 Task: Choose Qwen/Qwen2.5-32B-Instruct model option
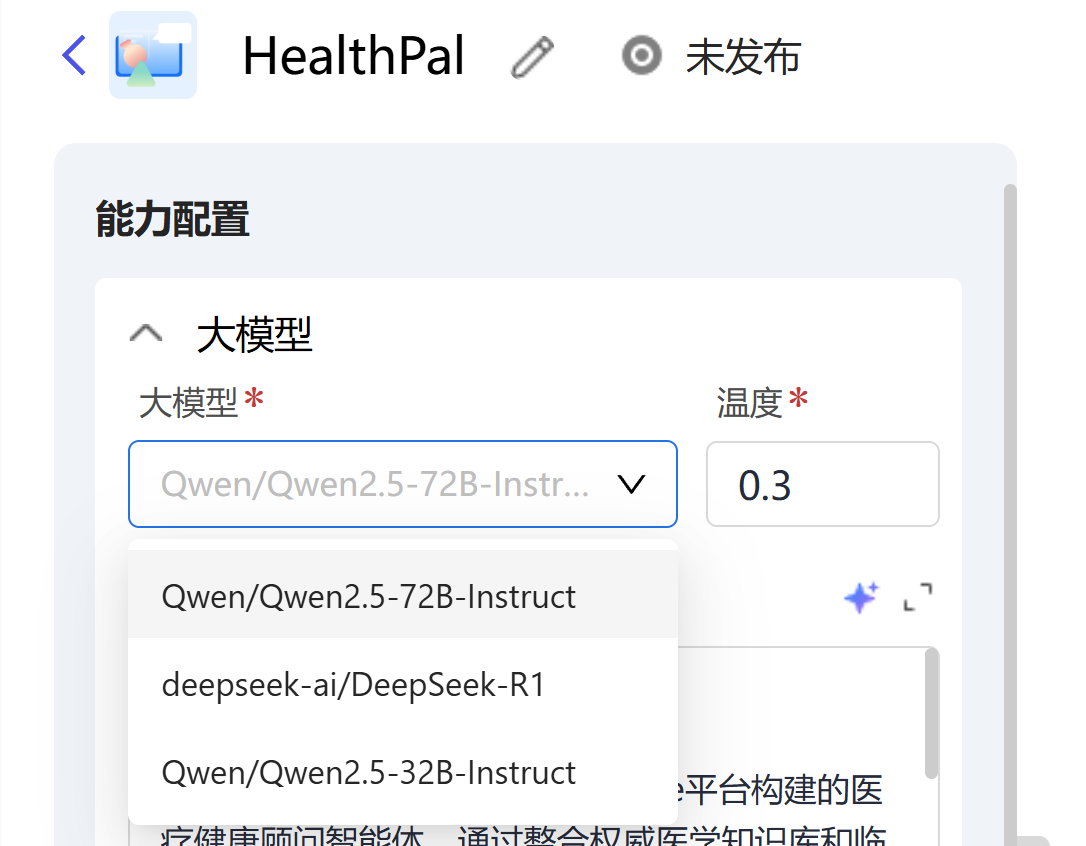coord(369,772)
